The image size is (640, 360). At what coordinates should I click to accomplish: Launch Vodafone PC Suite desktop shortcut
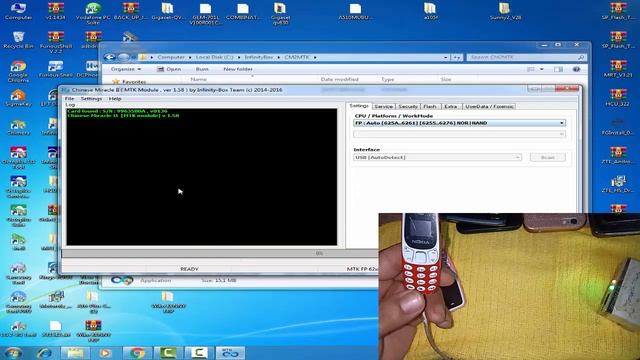tap(93, 13)
